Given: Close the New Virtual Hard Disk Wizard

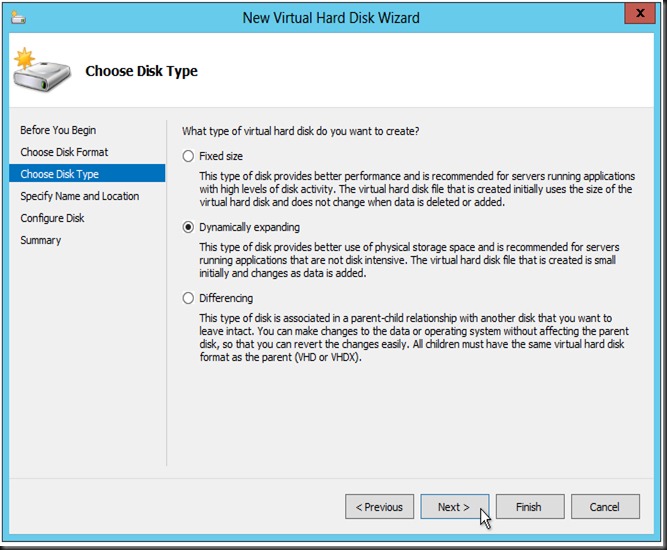Looking at the screenshot, I should 633,14.
